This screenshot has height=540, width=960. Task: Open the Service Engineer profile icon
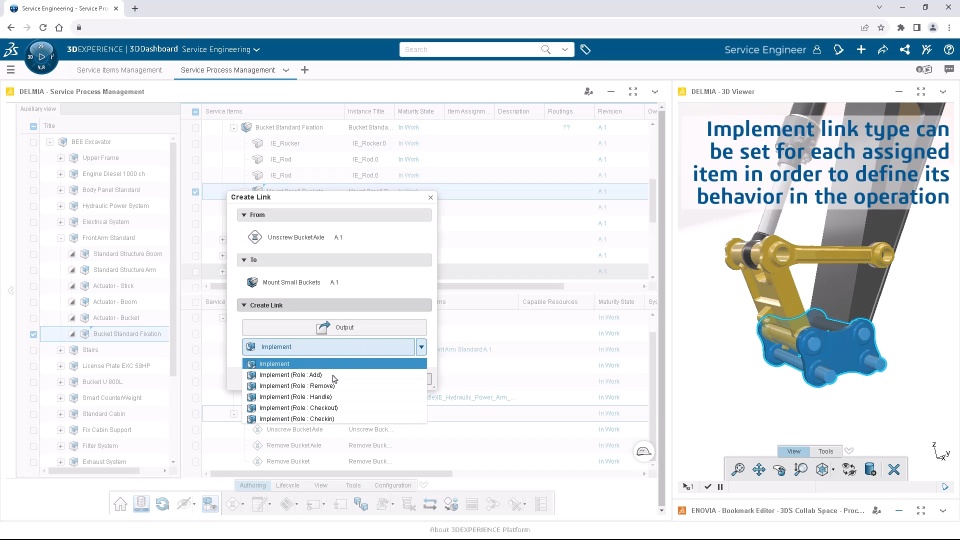click(x=817, y=50)
